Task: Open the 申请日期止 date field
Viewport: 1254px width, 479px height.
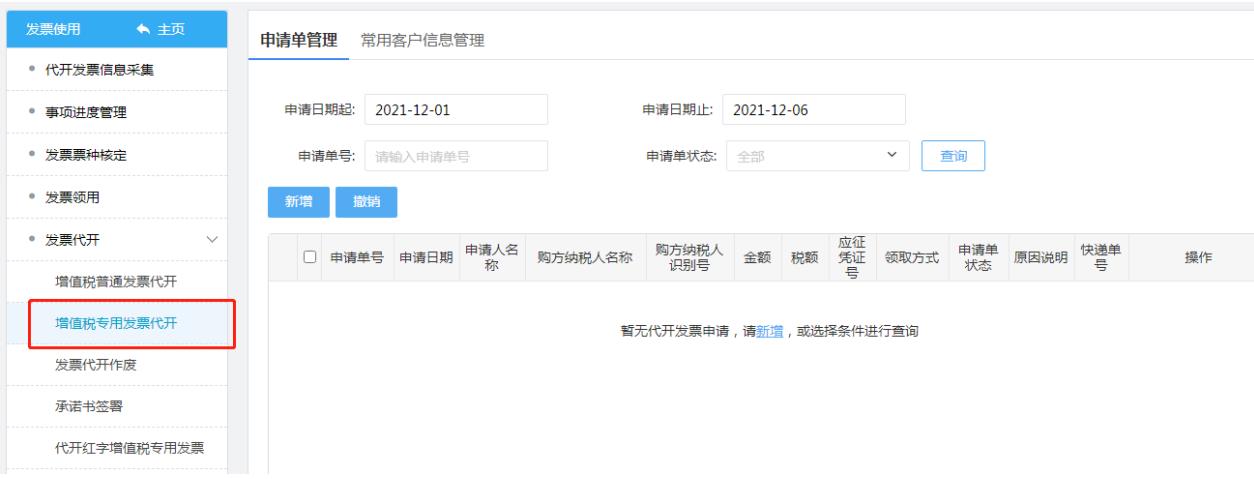Action: point(813,110)
